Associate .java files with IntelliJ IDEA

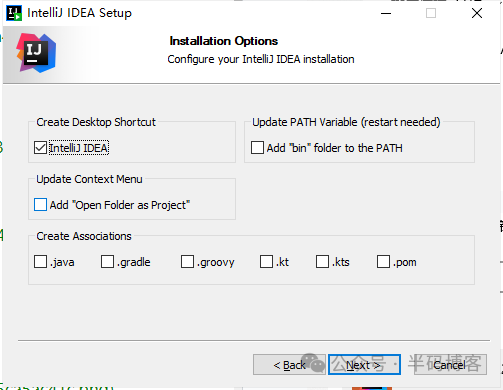coord(40,262)
